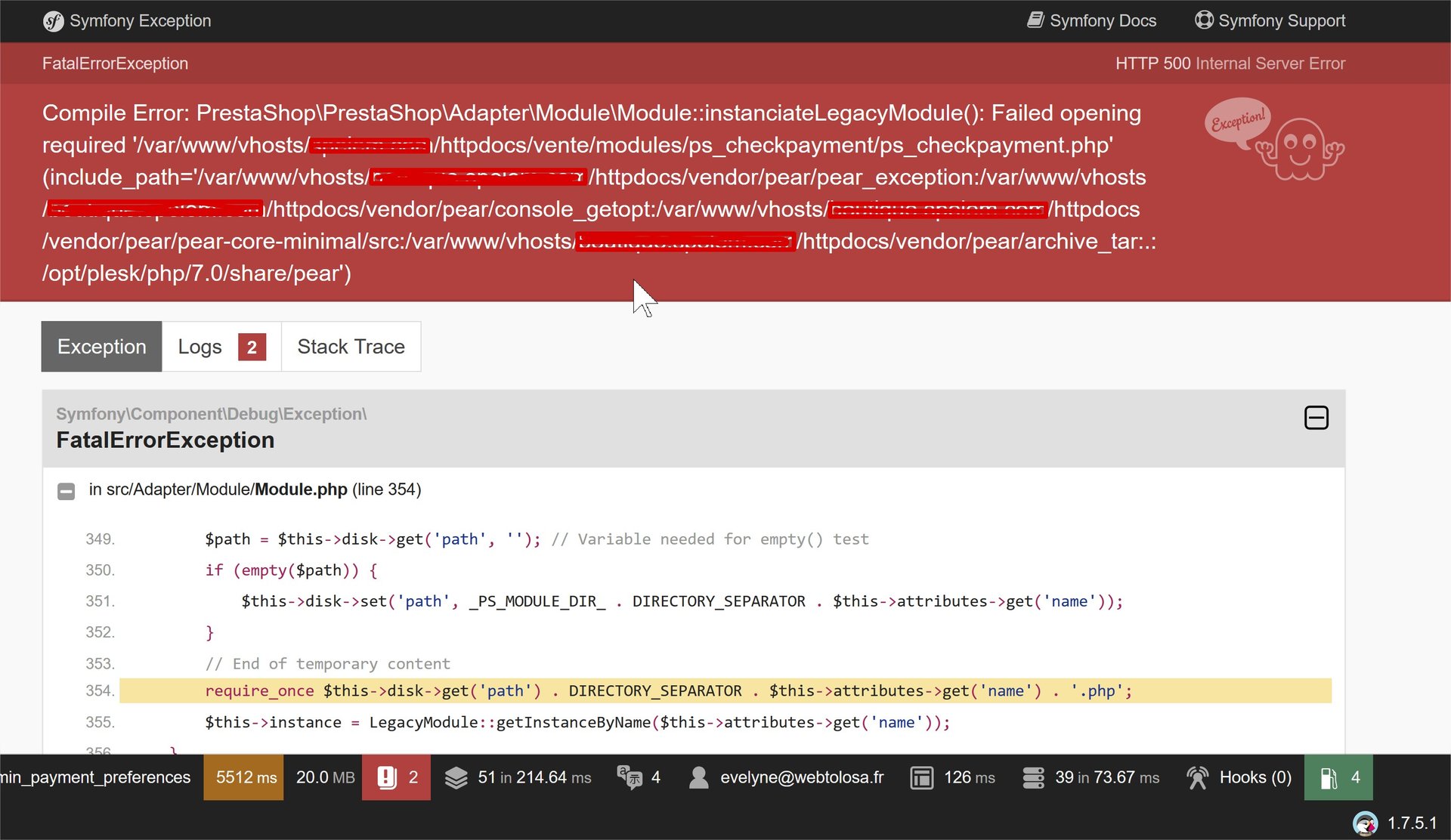The width and height of the screenshot is (1451, 840).
Task: Collapse the Module.php line 354 trace
Action: 67,491
